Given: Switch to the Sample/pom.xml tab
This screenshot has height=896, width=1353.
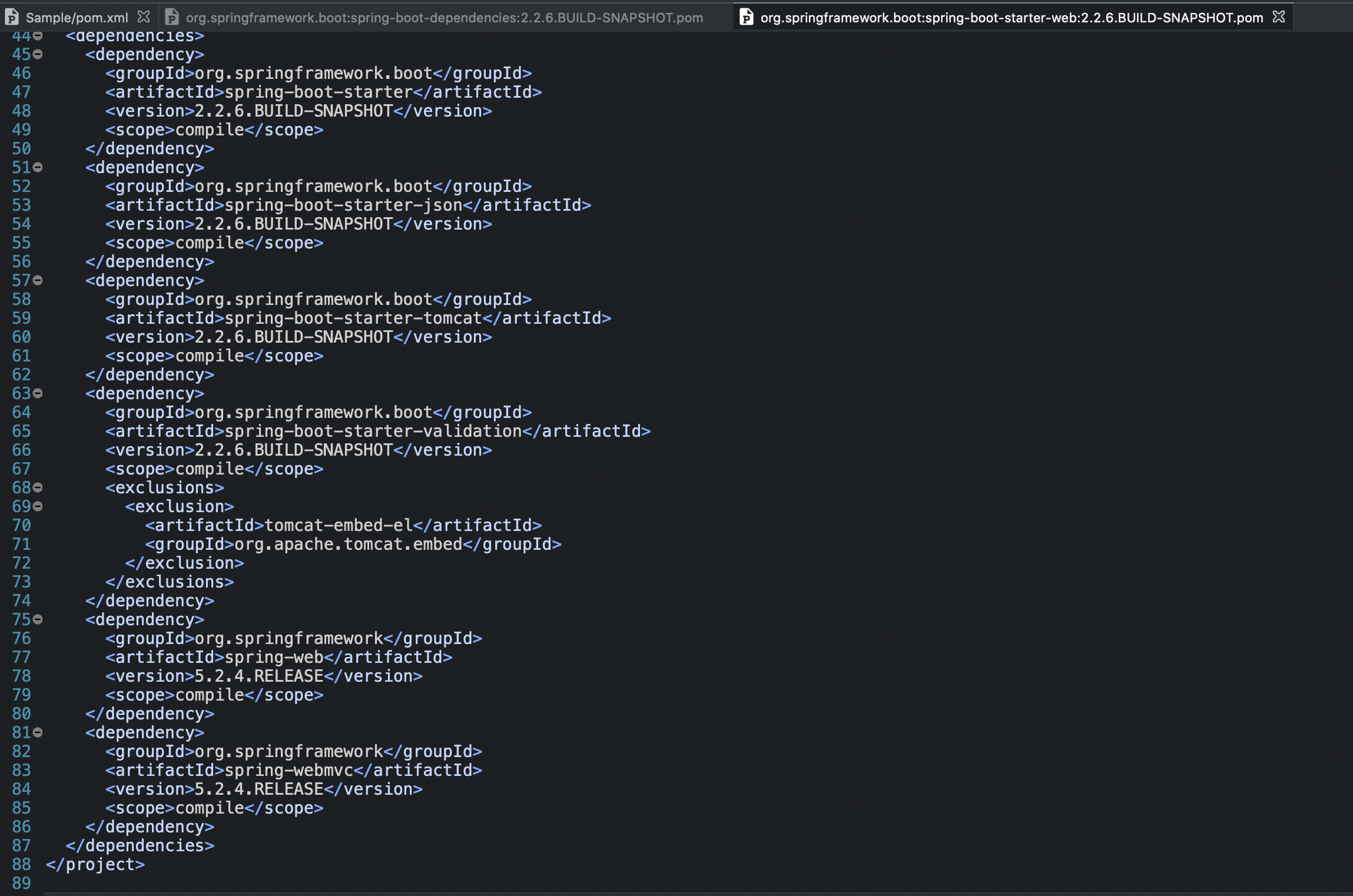Looking at the screenshot, I should tap(77, 18).
